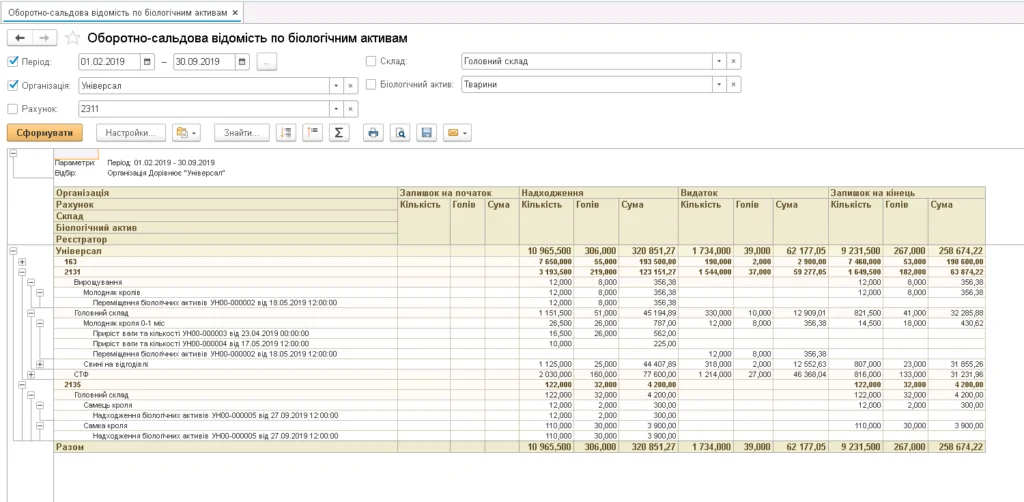Viewport: 1024px width, 502px height.
Task: Collapse the Самка кроля group
Action: [x=40, y=426]
